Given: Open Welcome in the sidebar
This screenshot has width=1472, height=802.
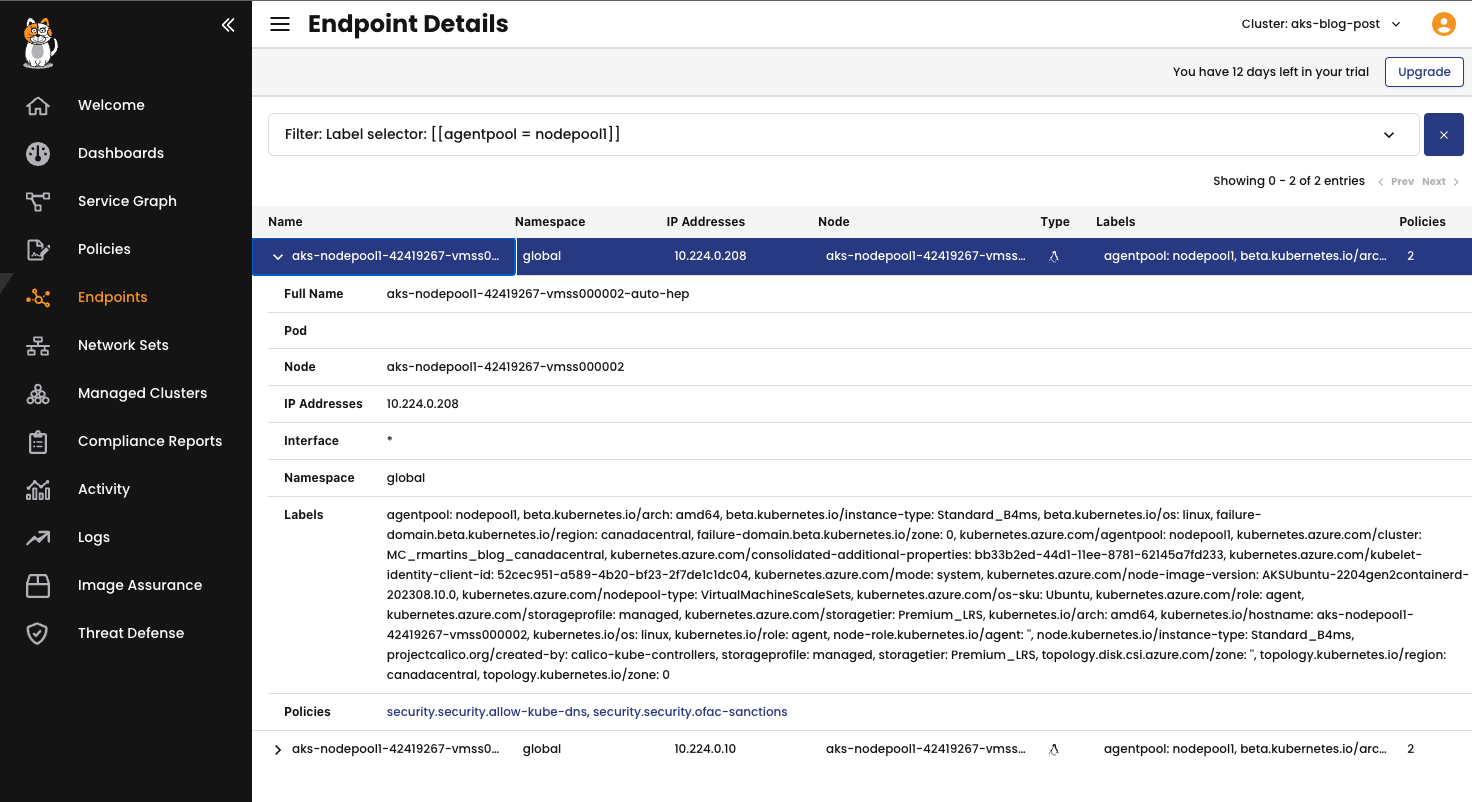Looking at the screenshot, I should tap(111, 105).
